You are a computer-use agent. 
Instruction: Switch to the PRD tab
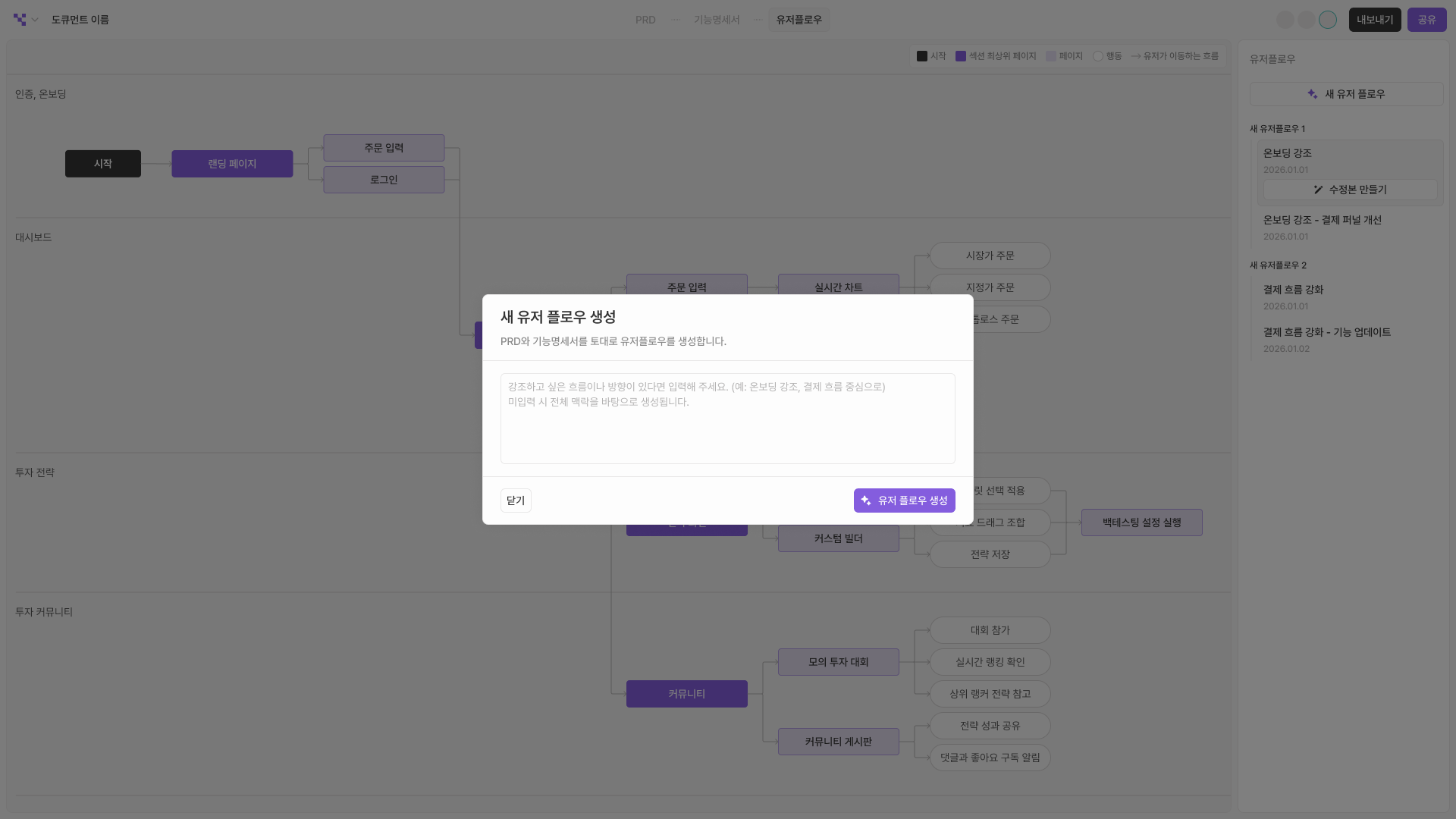(645, 20)
